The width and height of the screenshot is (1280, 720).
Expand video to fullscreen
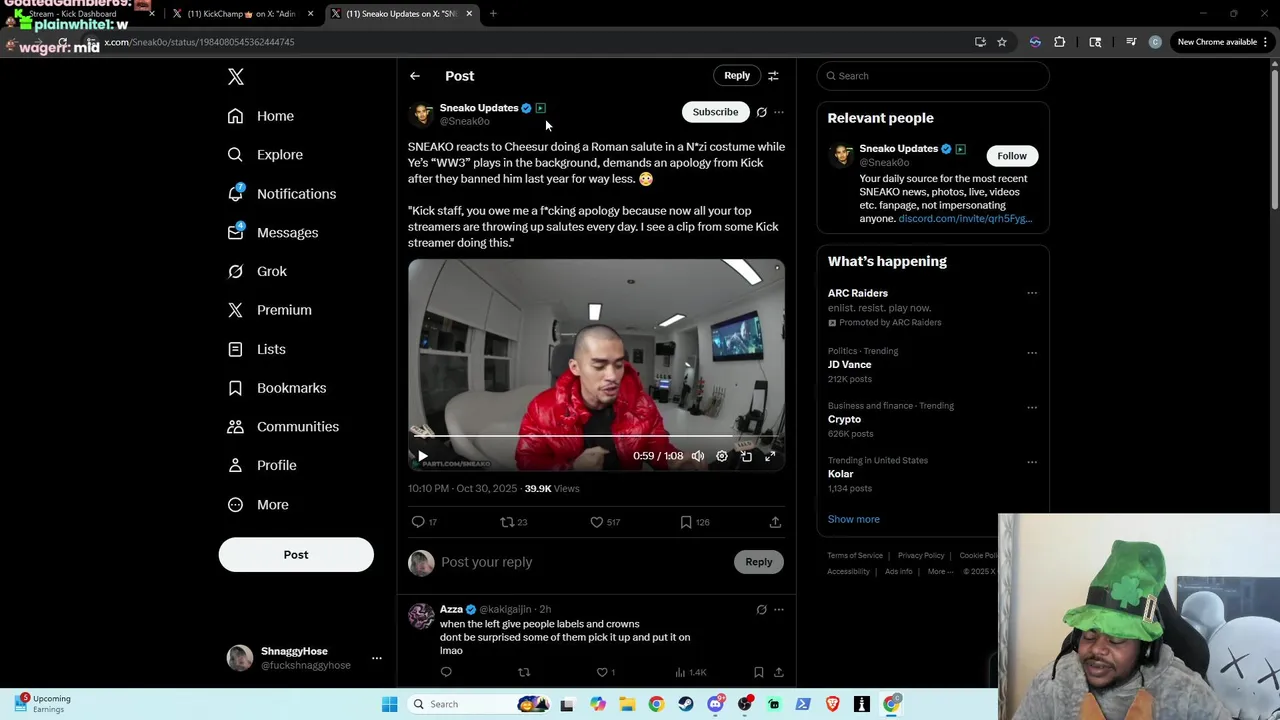[770, 456]
